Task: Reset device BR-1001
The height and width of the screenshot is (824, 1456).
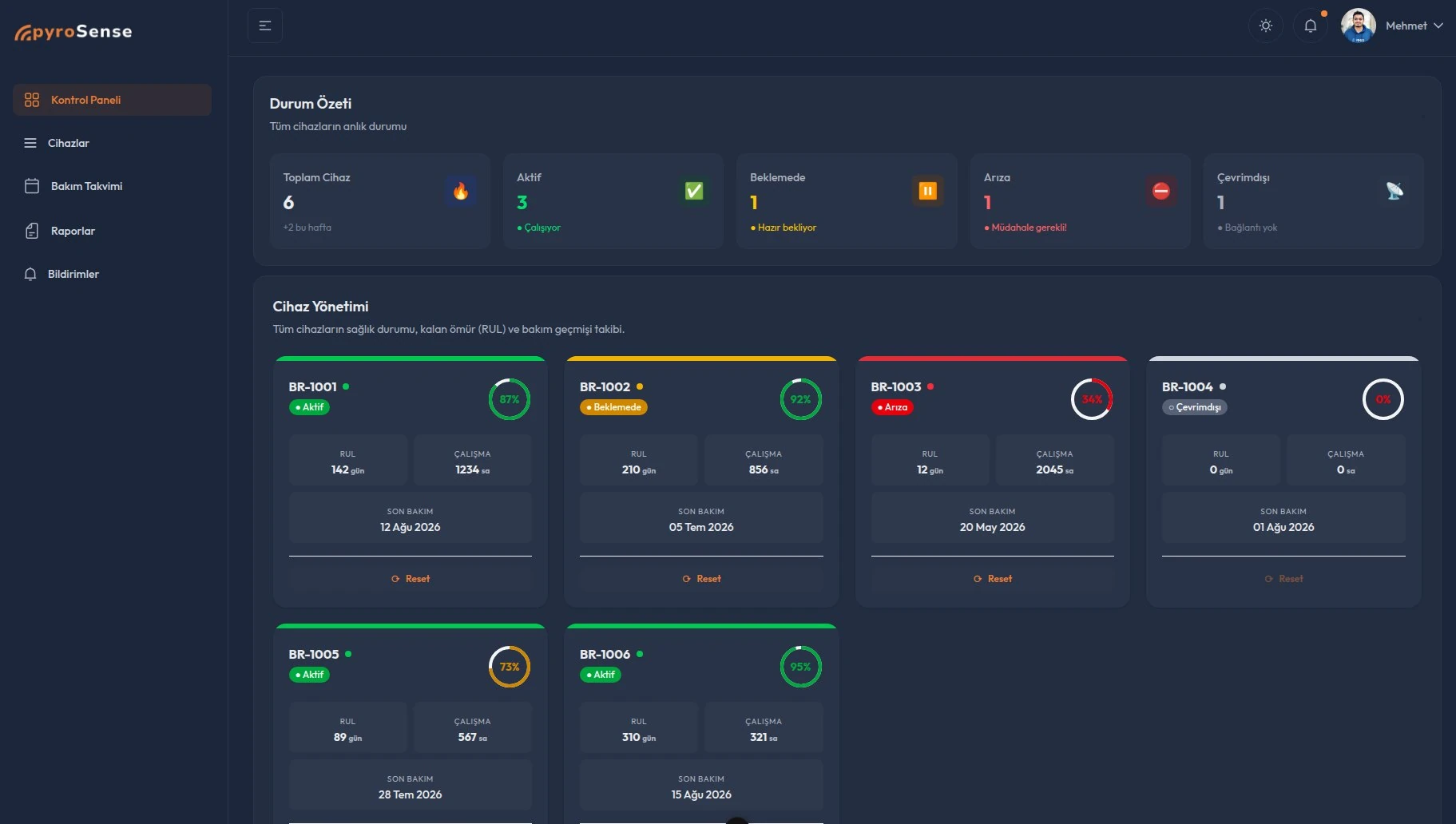Action: pos(411,579)
